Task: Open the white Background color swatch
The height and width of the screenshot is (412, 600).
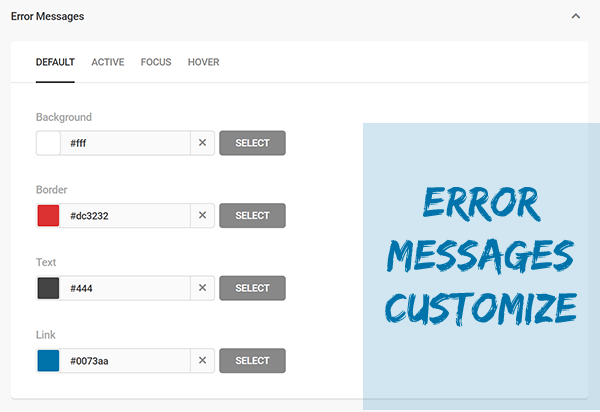Action: point(48,143)
